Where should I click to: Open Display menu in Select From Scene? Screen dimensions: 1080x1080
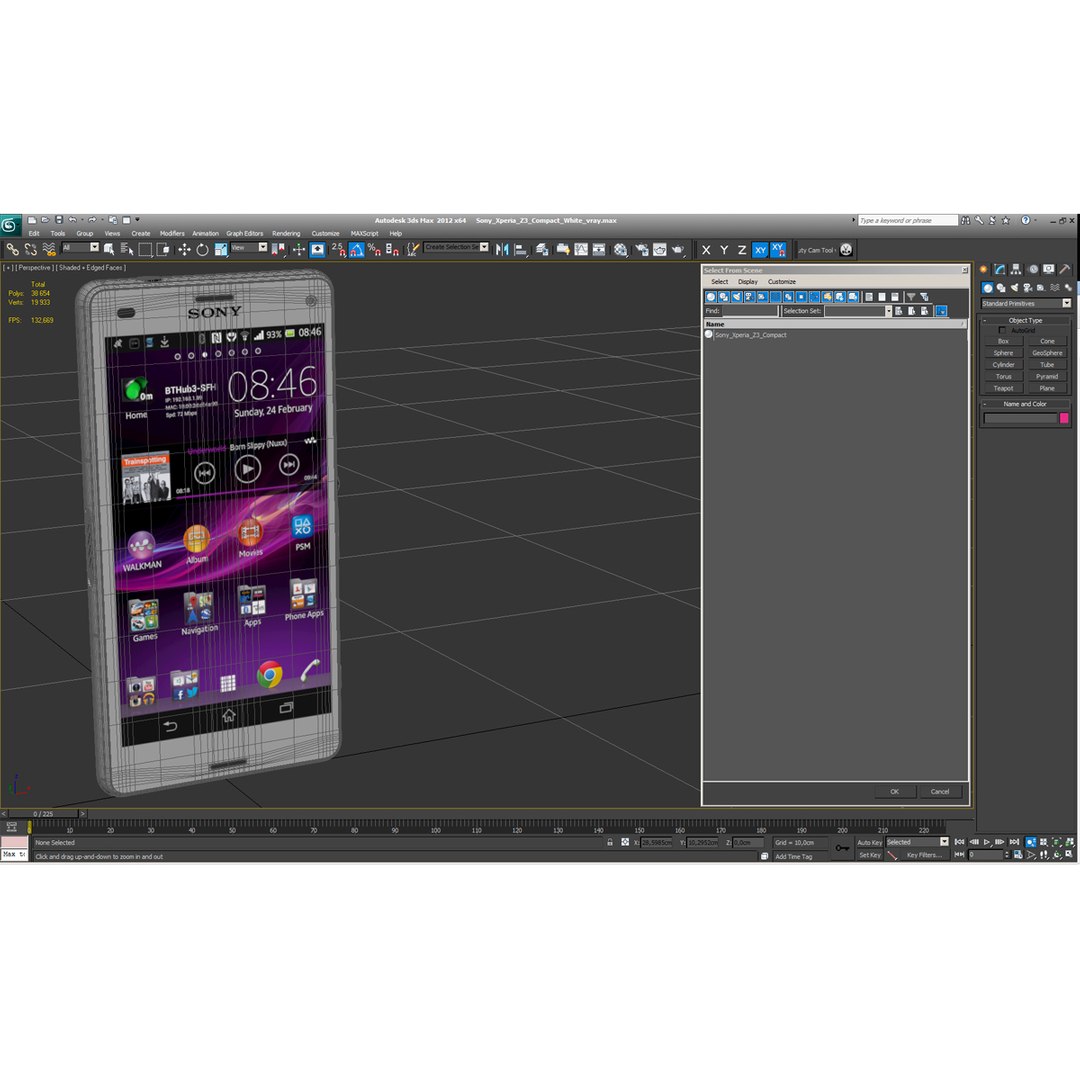point(747,282)
